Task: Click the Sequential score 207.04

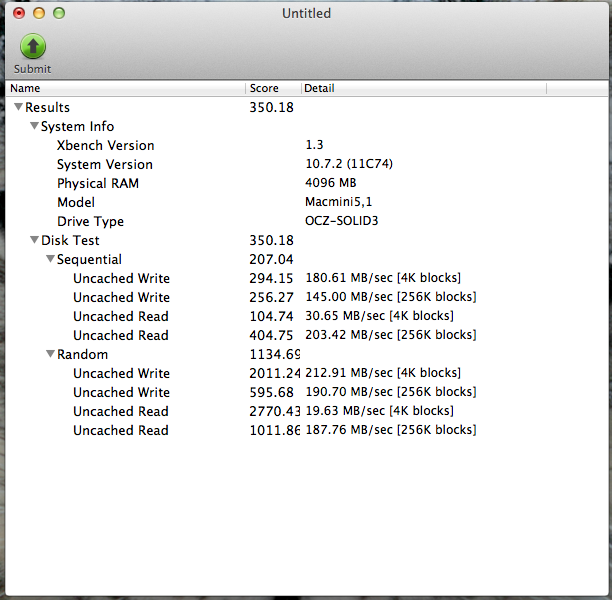Action: [x=271, y=259]
